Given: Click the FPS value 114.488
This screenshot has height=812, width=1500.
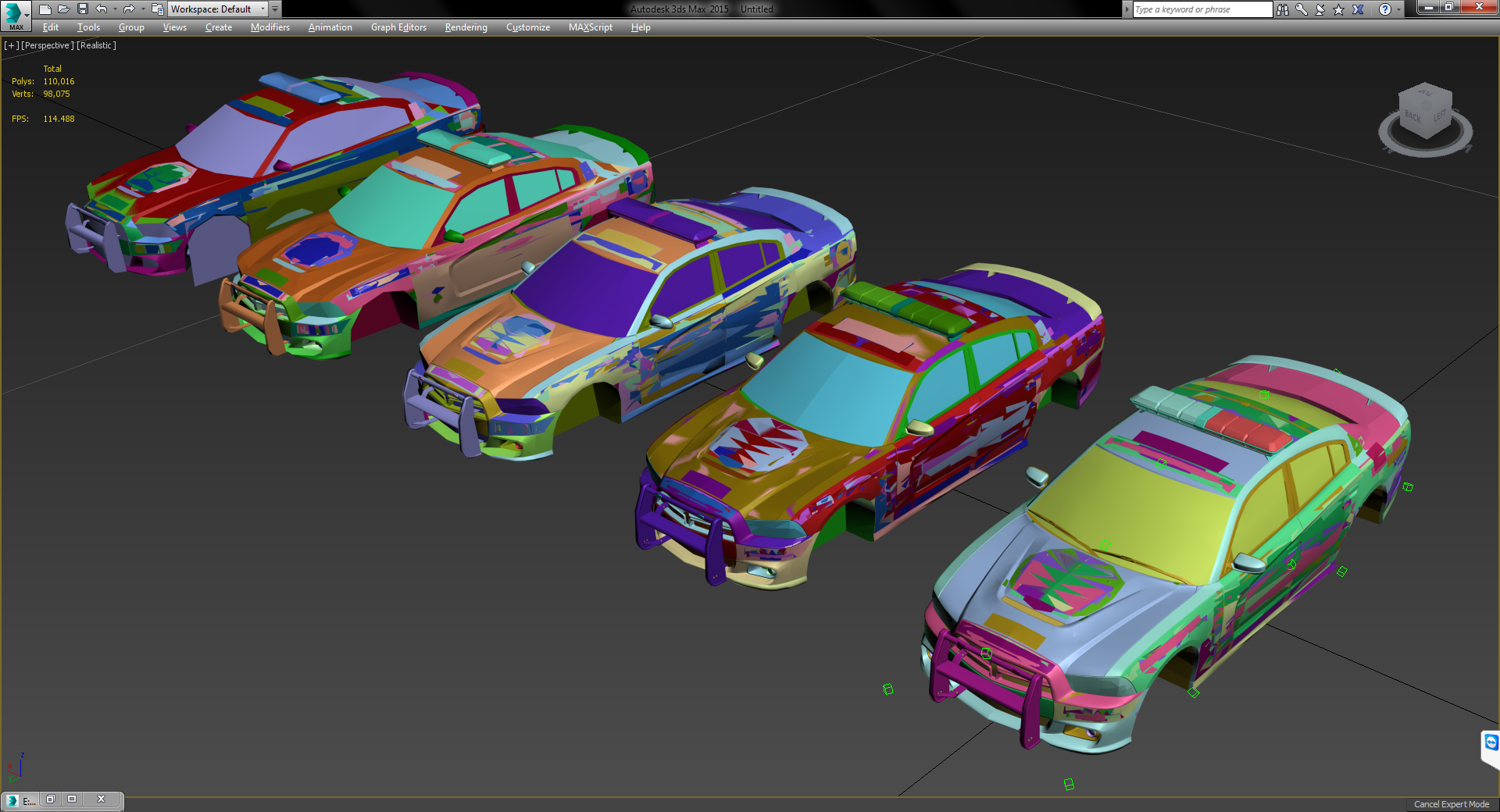Looking at the screenshot, I should (59, 119).
